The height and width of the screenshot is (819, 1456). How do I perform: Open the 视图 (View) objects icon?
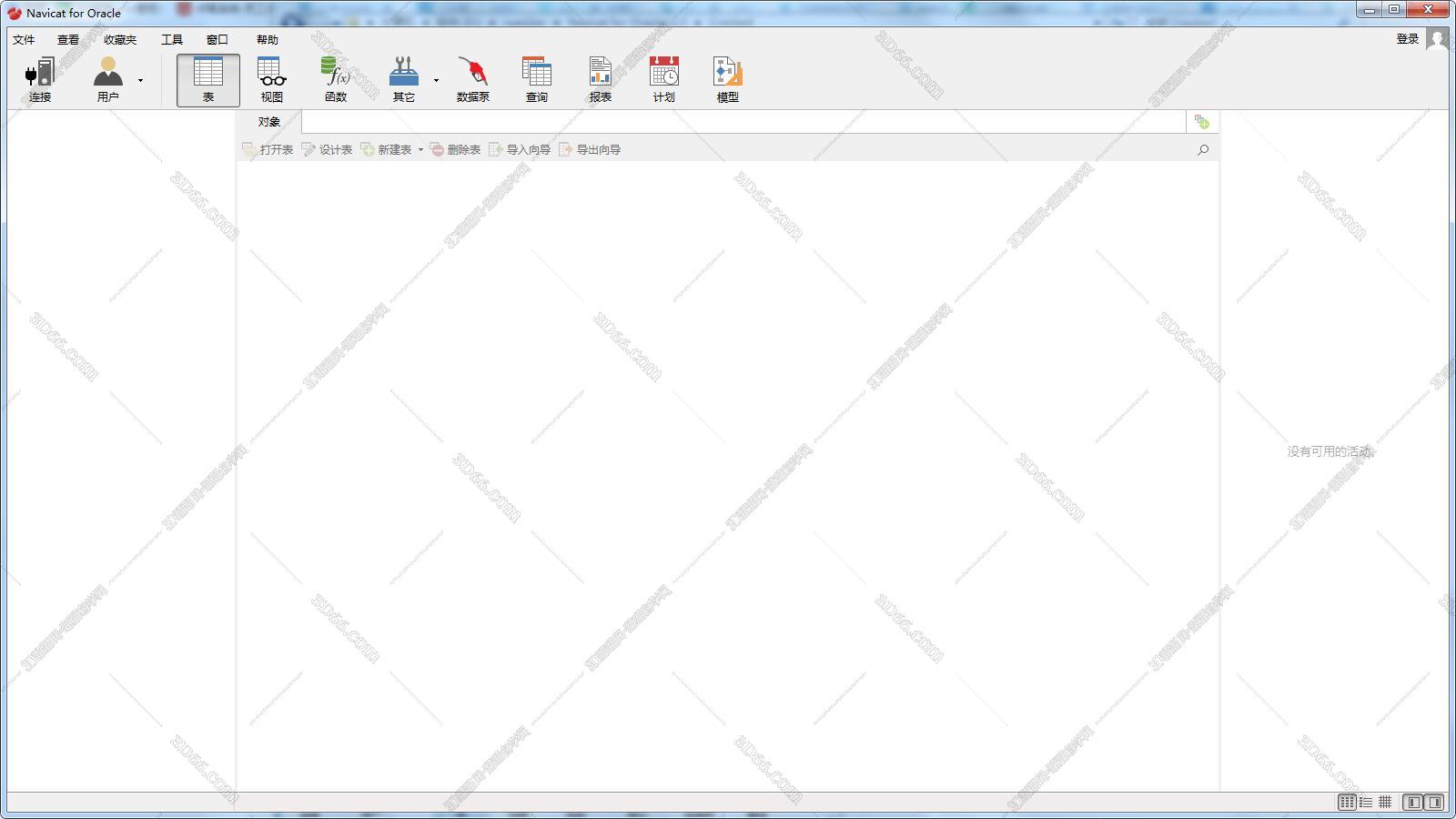click(271, 79)
